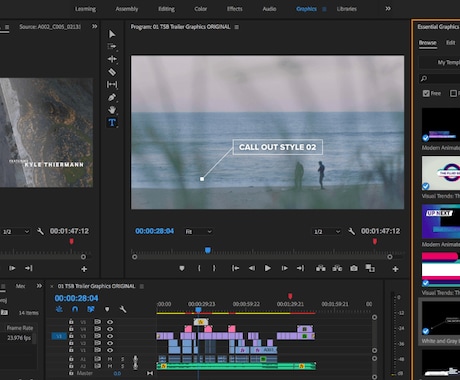Choose the Track Select Forward tool
The width and height of the screenshot is (460, 380).
112,46
